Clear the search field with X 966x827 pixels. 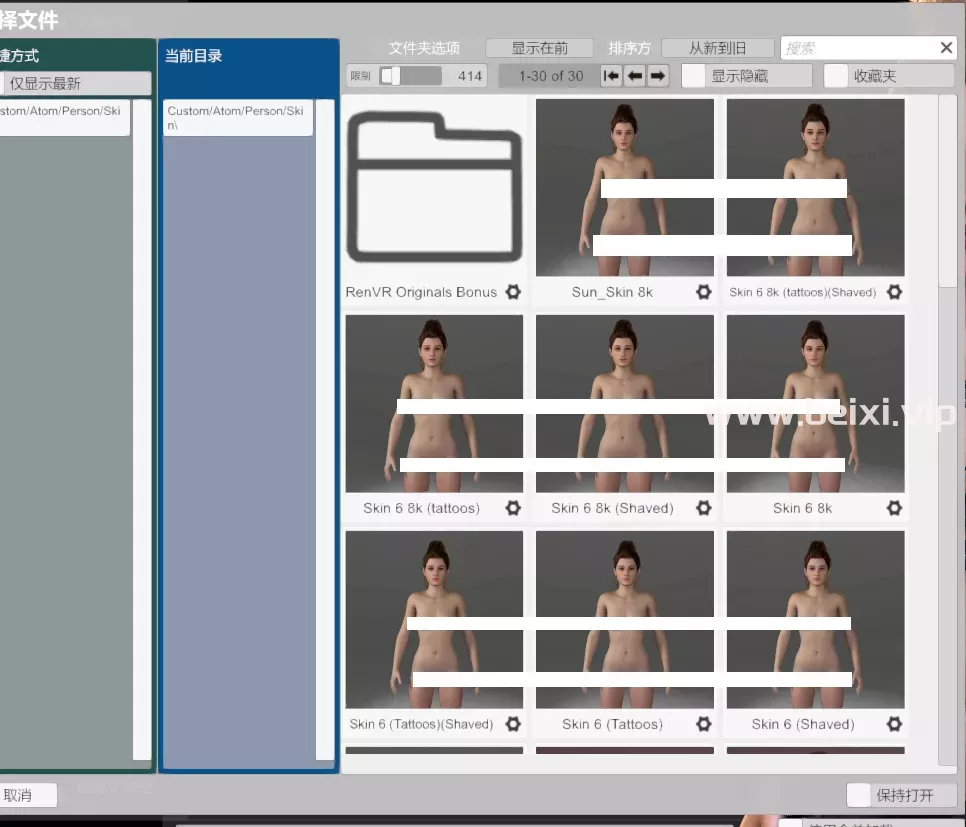coord(946,47)
